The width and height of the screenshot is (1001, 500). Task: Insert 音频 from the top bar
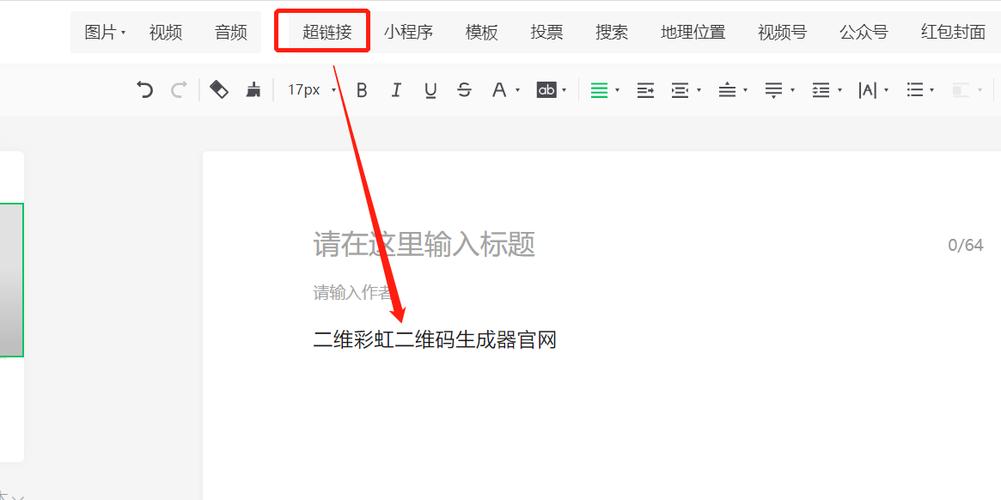pyautogui.click(x=231, y=32)
